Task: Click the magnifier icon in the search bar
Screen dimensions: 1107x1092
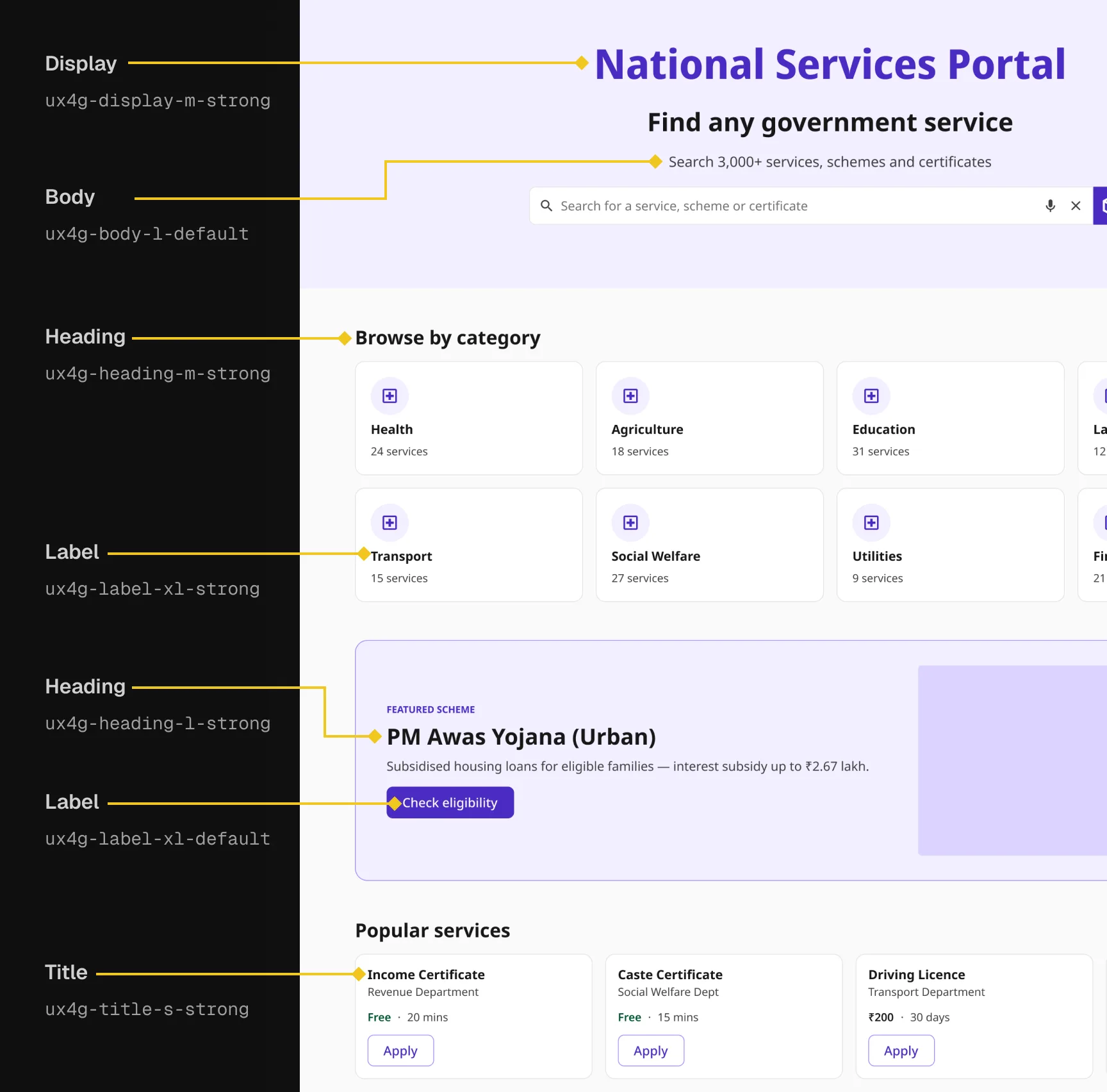Action: (546, 206)
